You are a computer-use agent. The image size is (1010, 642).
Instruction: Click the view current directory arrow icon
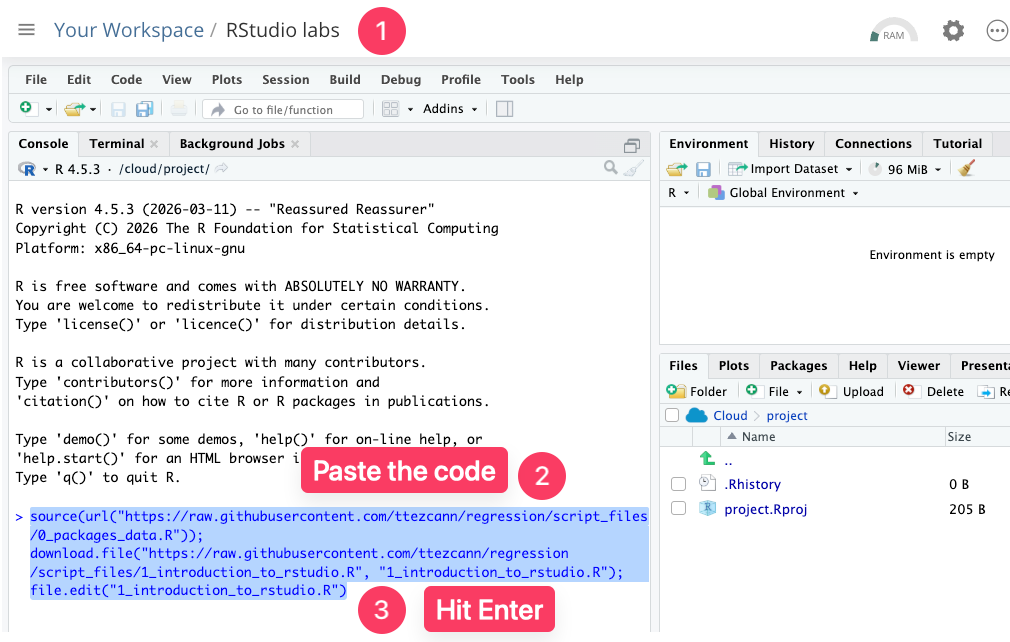point(222,168)
